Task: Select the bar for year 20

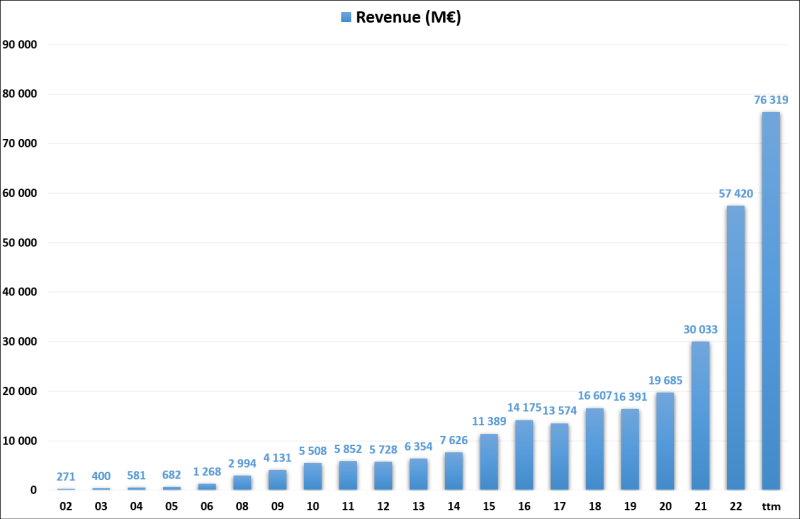Action: pyautogui.click(x=665, y=441)
